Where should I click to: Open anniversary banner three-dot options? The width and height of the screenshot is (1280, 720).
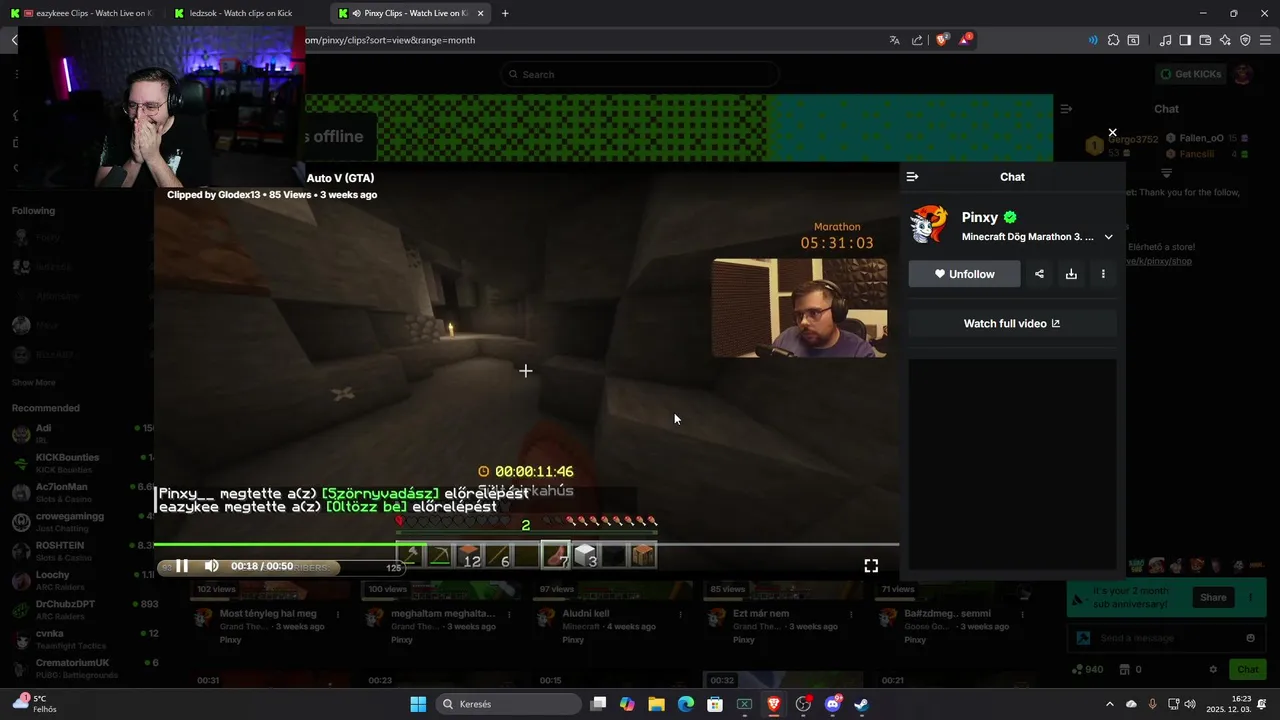coord(1251,598)
